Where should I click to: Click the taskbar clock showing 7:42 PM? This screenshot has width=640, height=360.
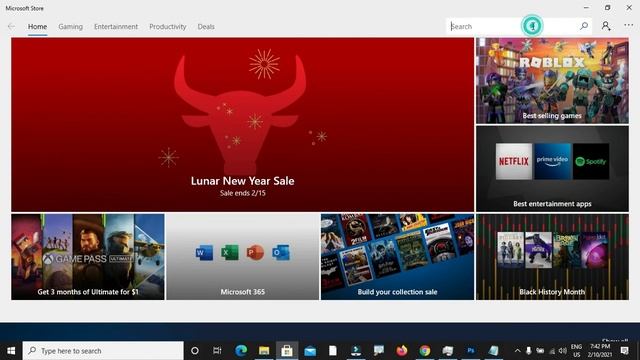tap(600, 351)
